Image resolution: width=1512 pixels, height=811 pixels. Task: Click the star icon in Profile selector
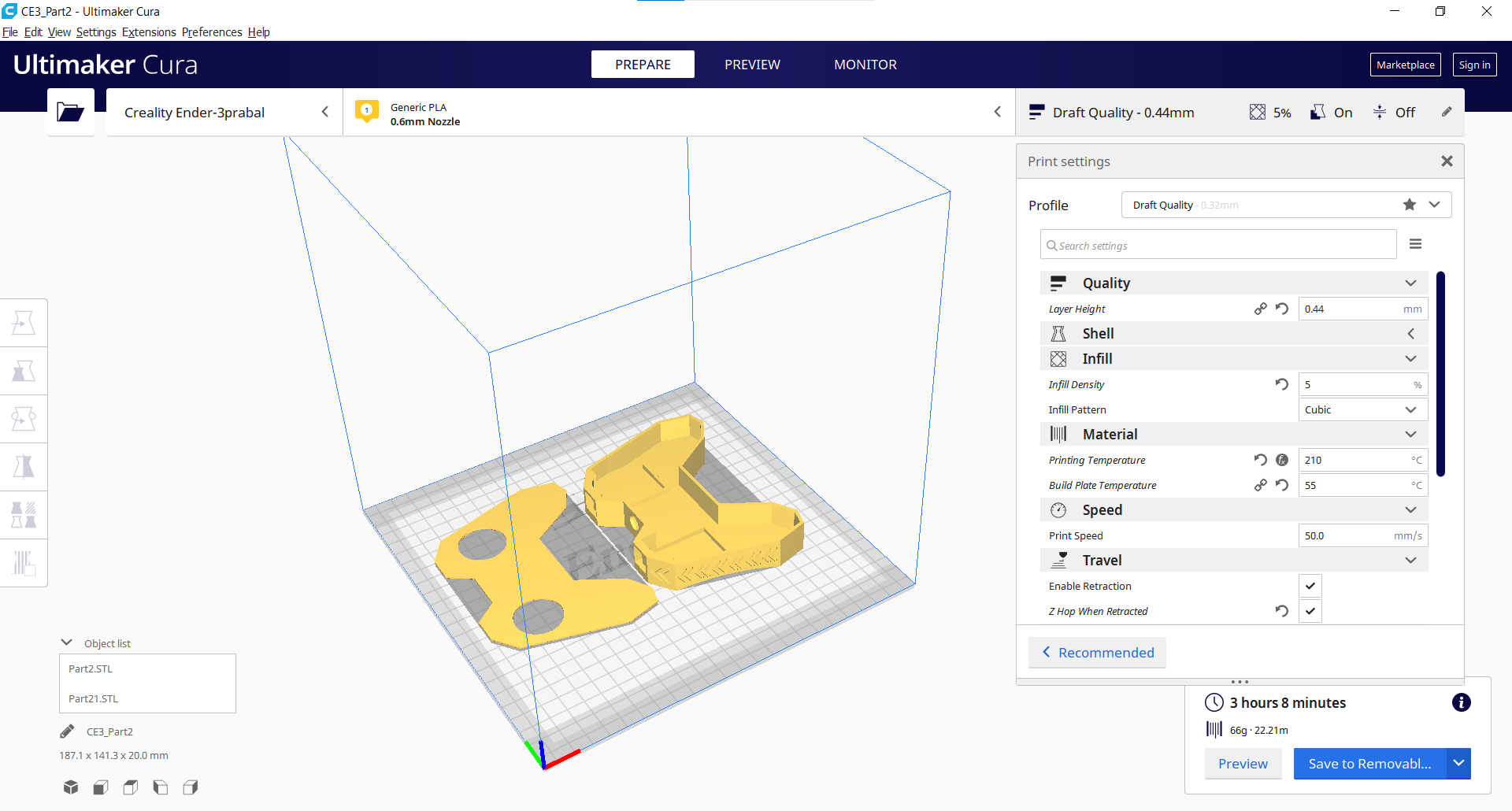click(x=1410, y=205)
